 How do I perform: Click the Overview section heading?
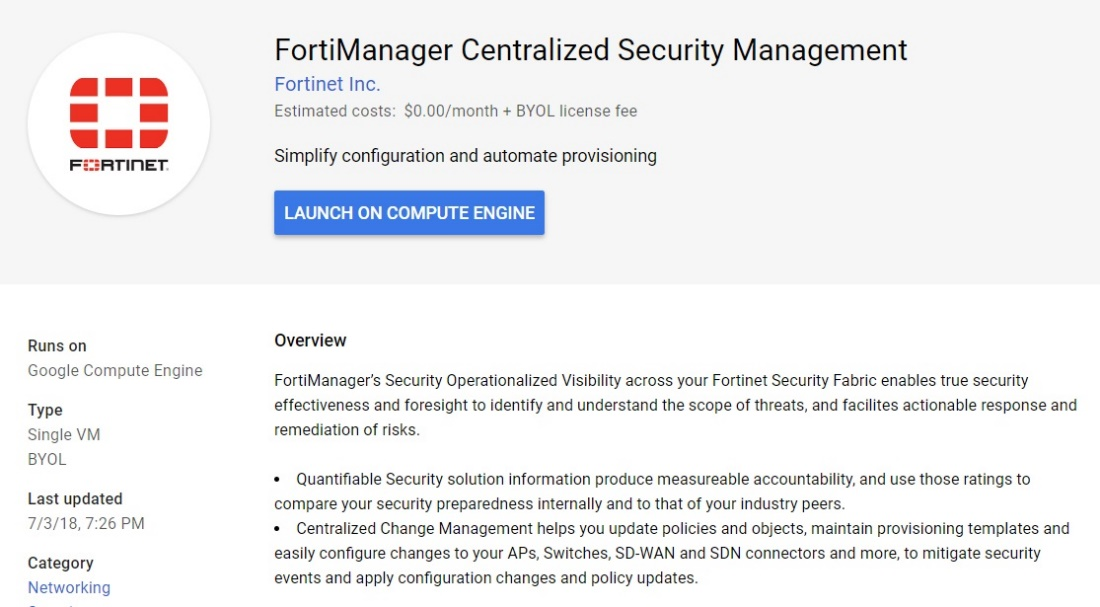(310, 340)
